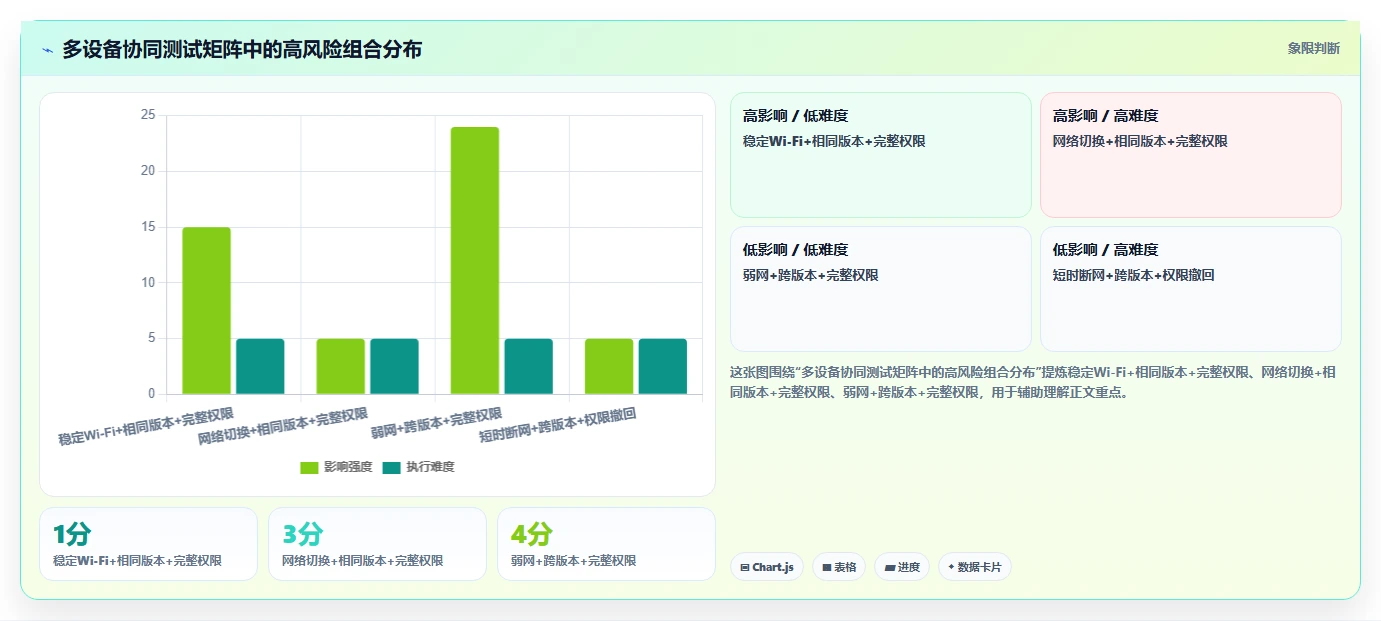Click the text 网络切换+相同版本+完整权限 in red quadrant
1381x621 pixels.
[1140, 142]
